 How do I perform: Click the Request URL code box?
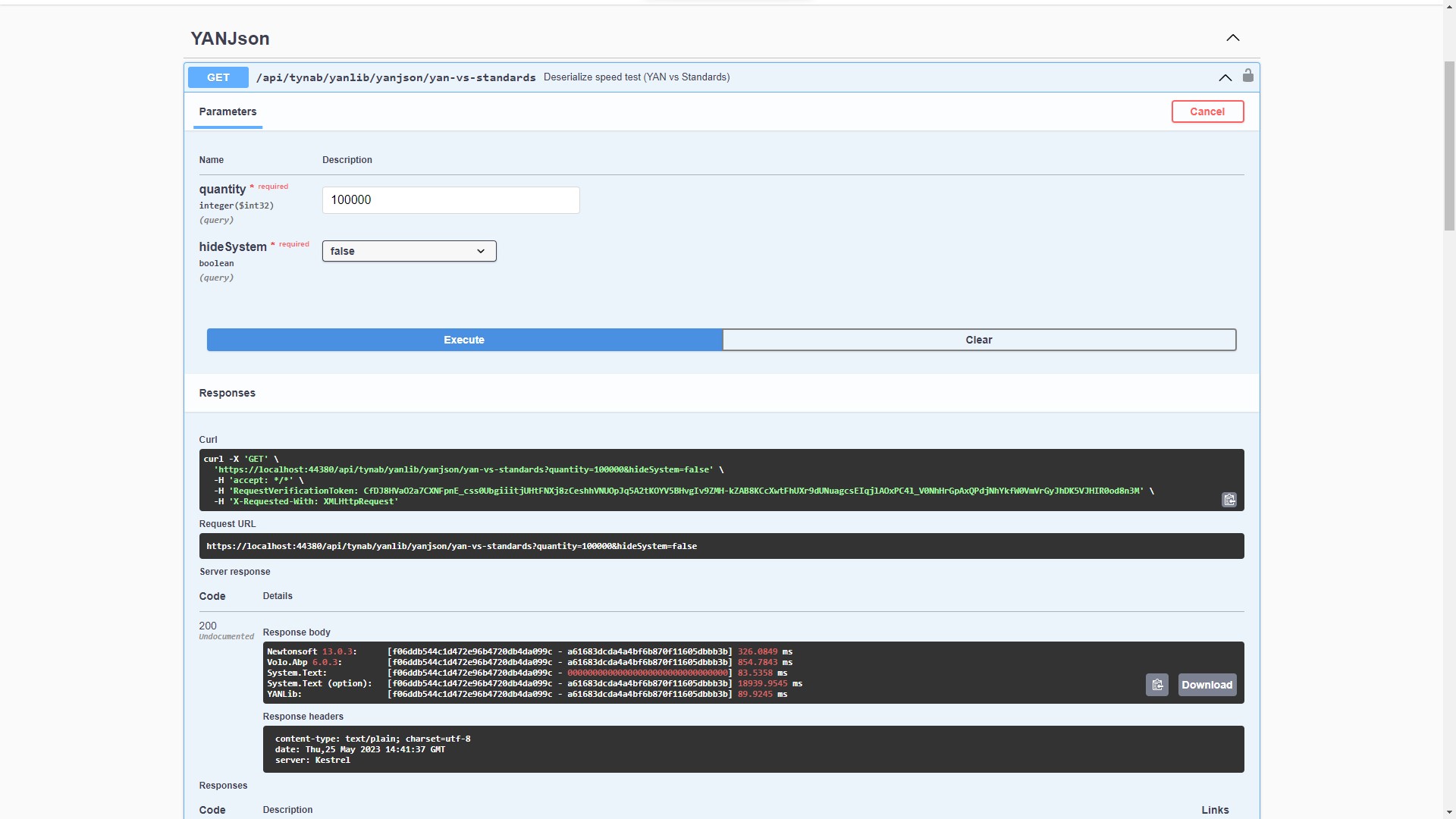point(720,546)
